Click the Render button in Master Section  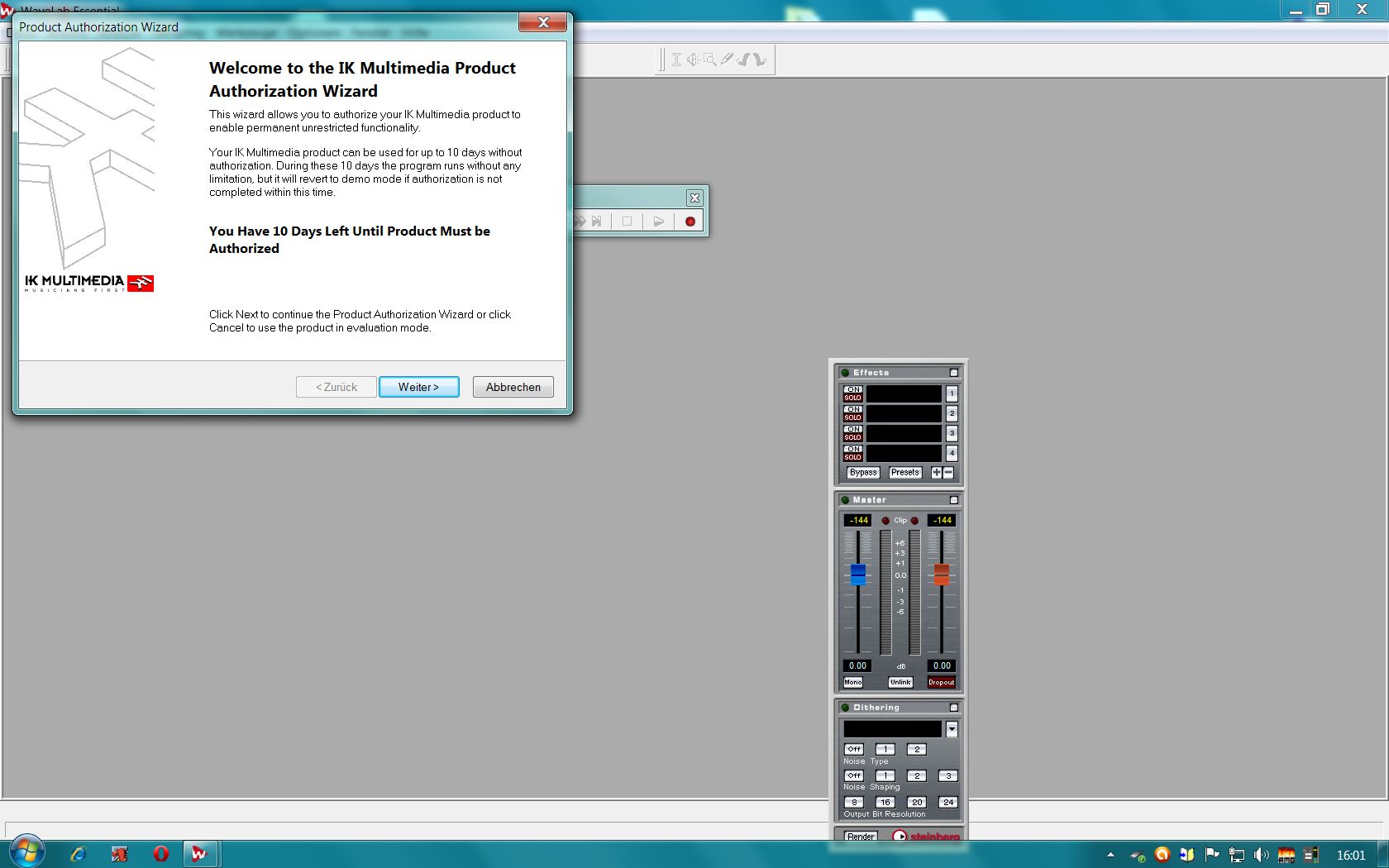pyautogui.click(x=861, y=836)
